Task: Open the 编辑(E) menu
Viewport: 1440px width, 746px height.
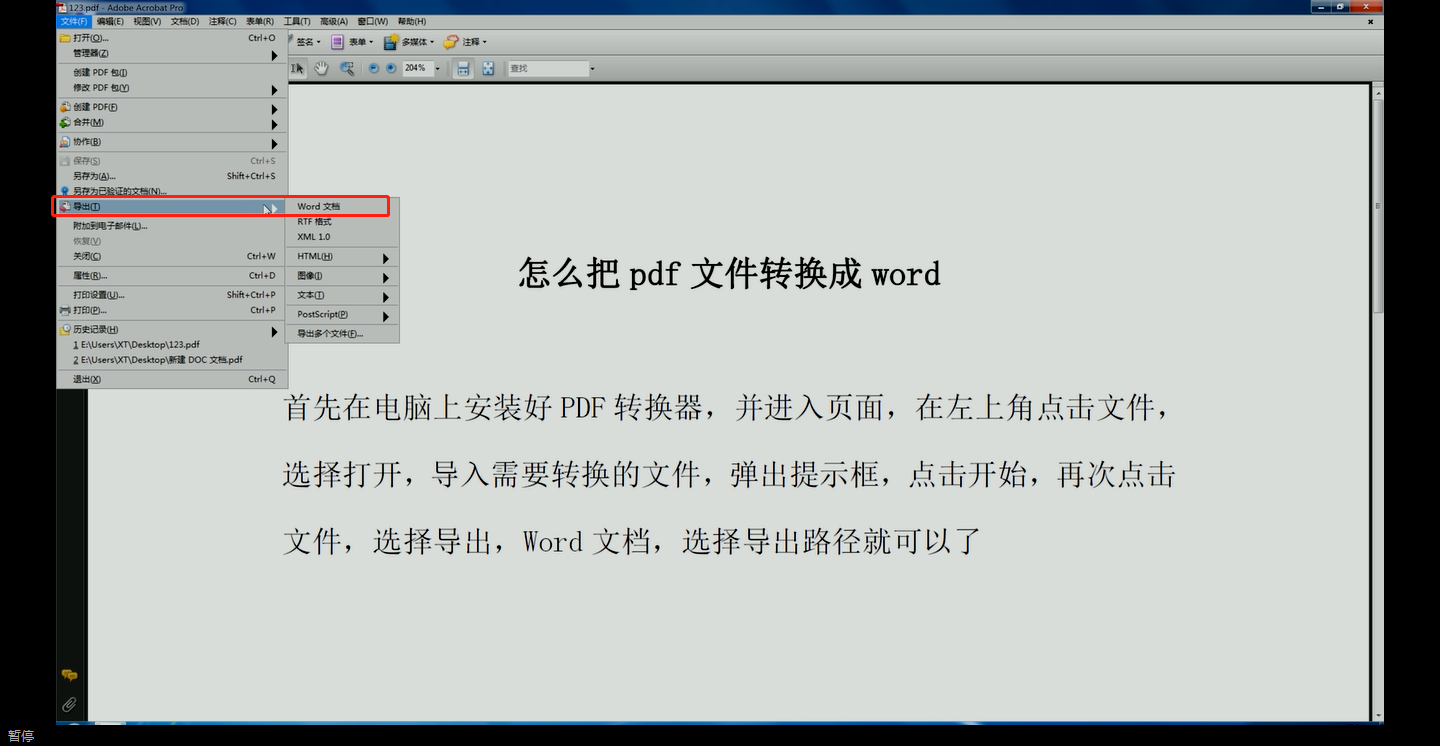Action: 110,21
